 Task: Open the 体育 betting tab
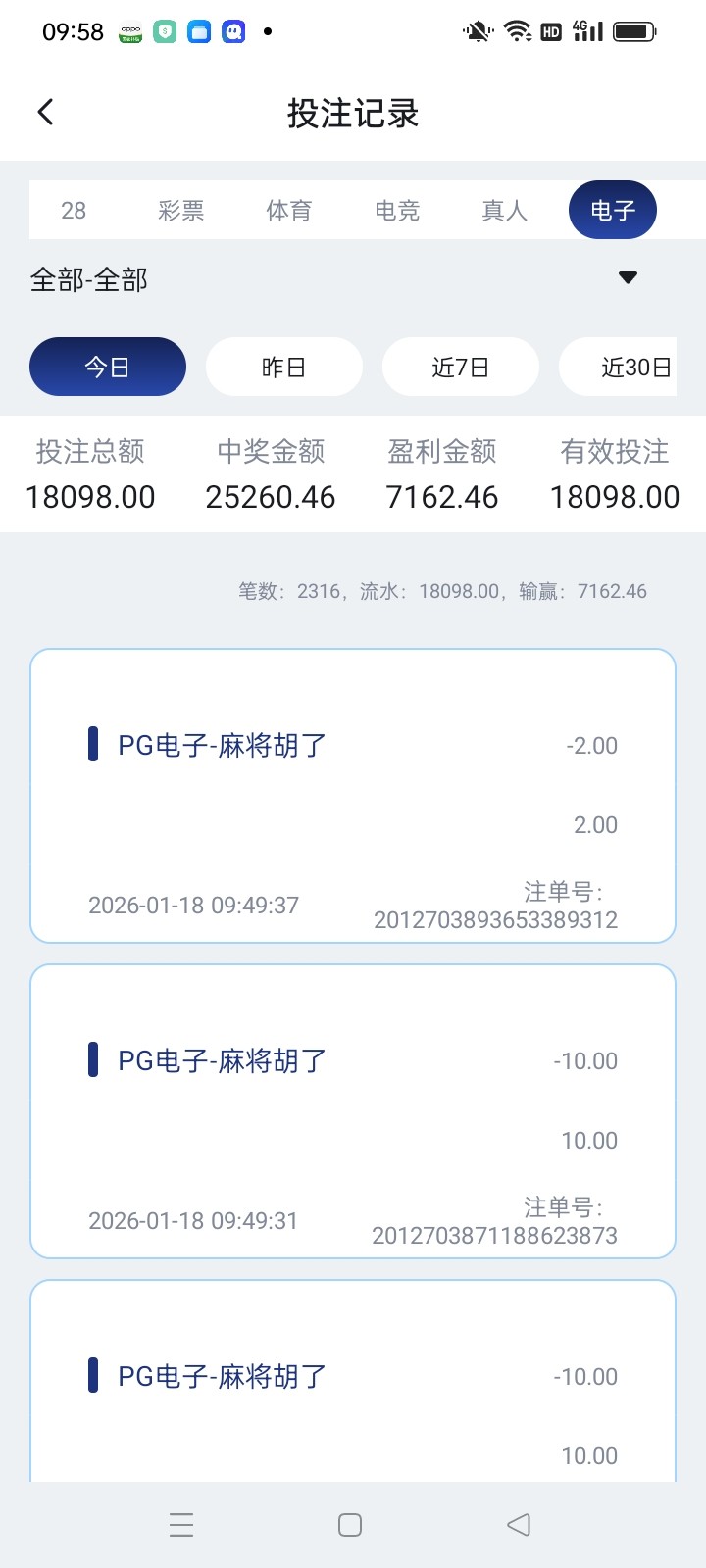(289, 210)
